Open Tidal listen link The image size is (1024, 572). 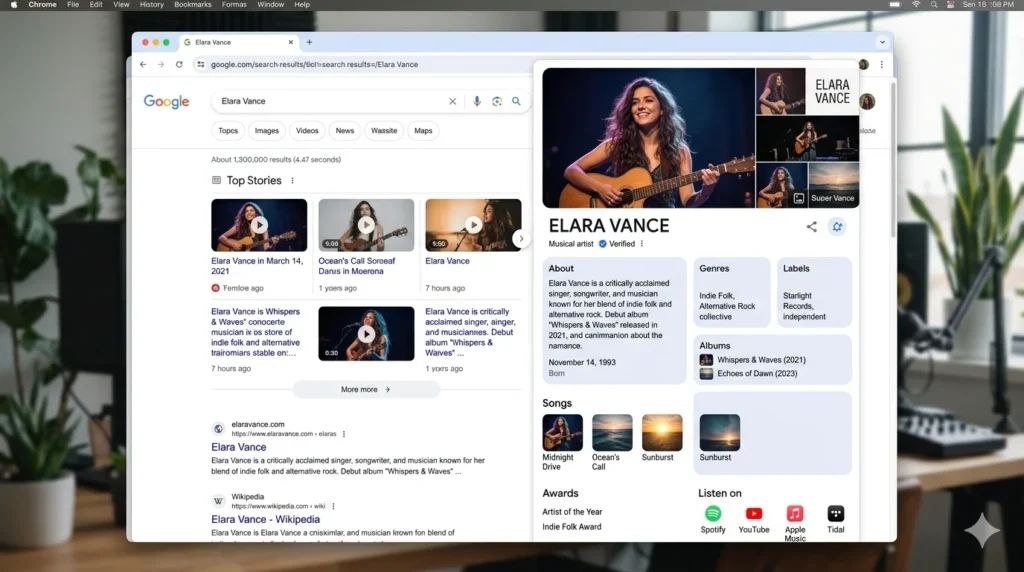[x=836, y=520]
